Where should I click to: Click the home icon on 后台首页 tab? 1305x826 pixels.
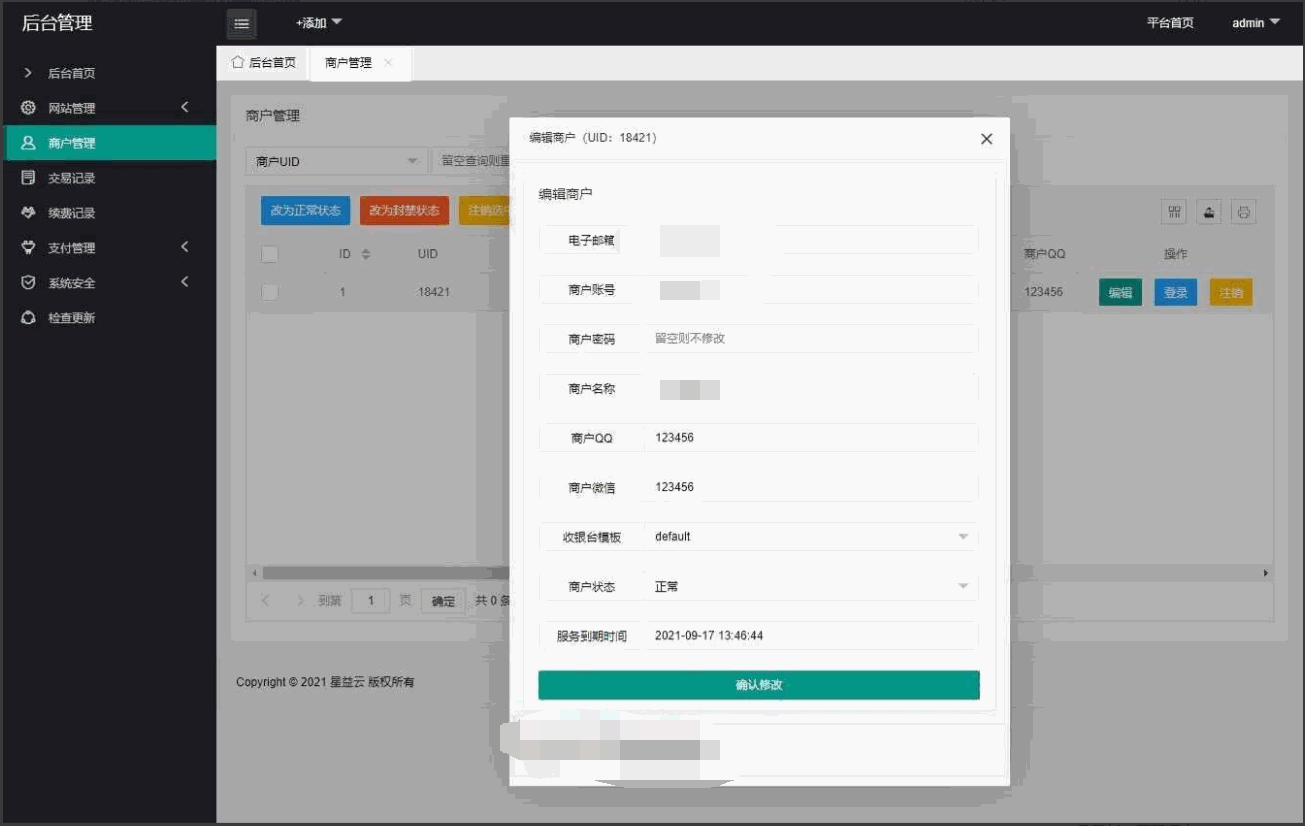pos(238,62)
